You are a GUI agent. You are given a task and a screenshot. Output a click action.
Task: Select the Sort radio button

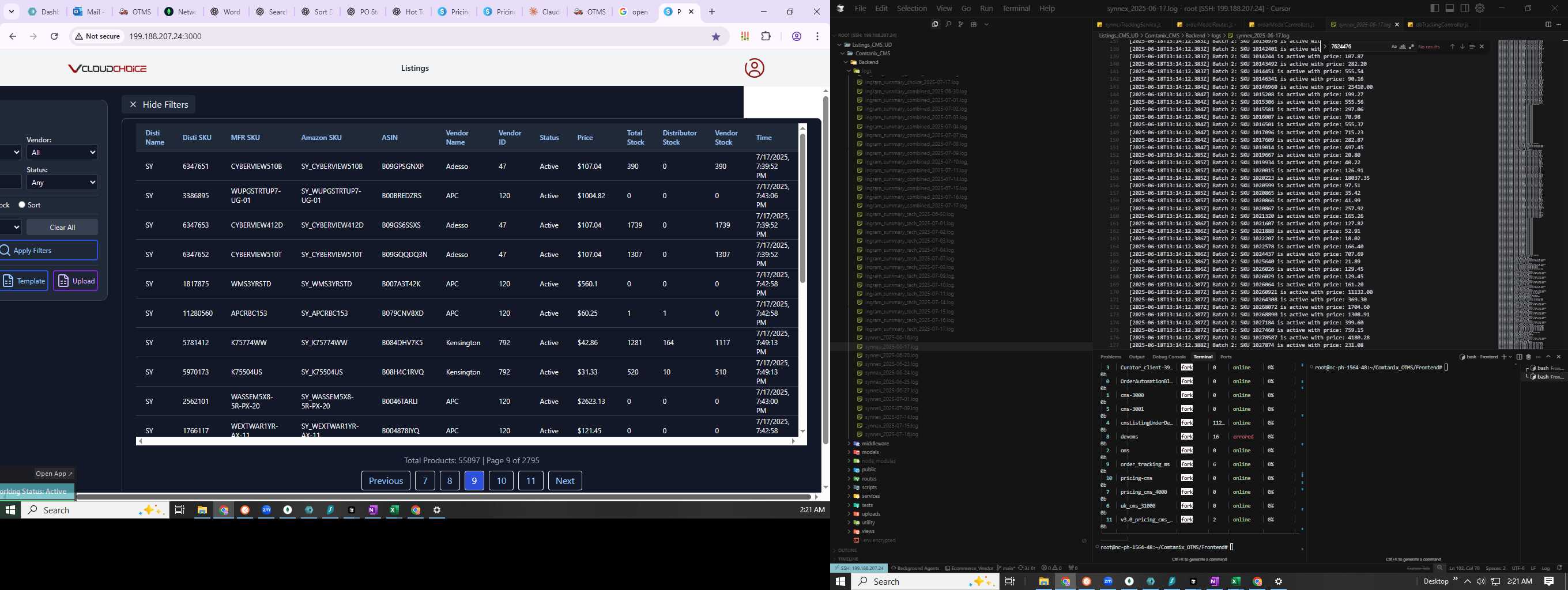point(22,205)
